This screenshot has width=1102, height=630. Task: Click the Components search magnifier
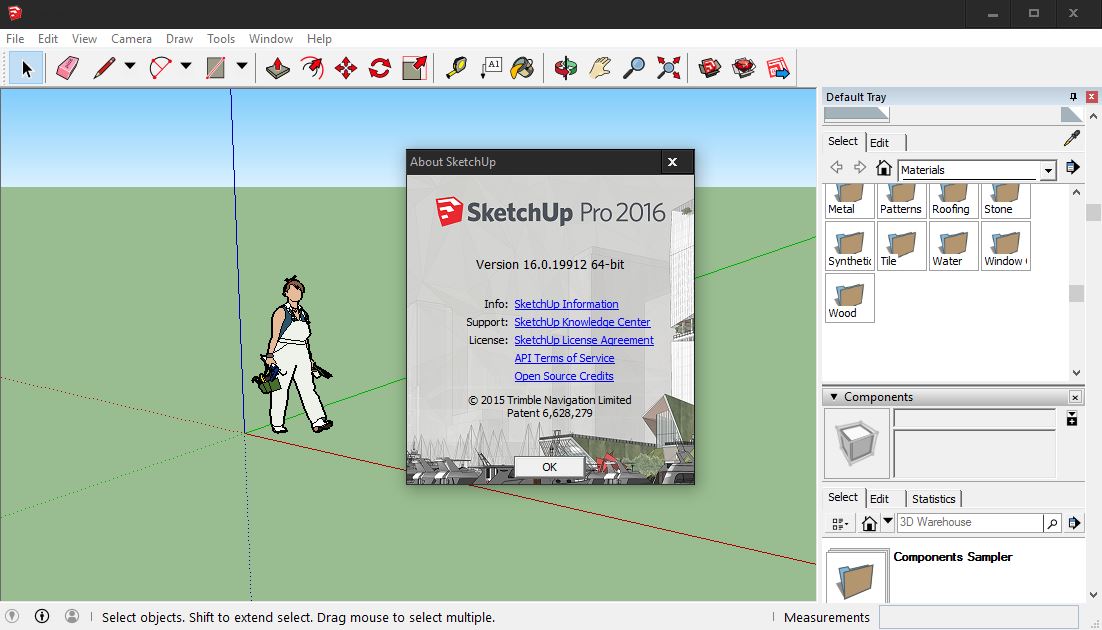point(1052,523)
